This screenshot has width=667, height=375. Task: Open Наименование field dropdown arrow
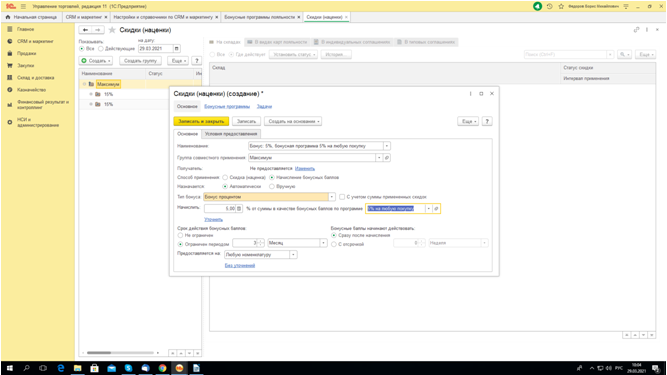tap(387, 146)
